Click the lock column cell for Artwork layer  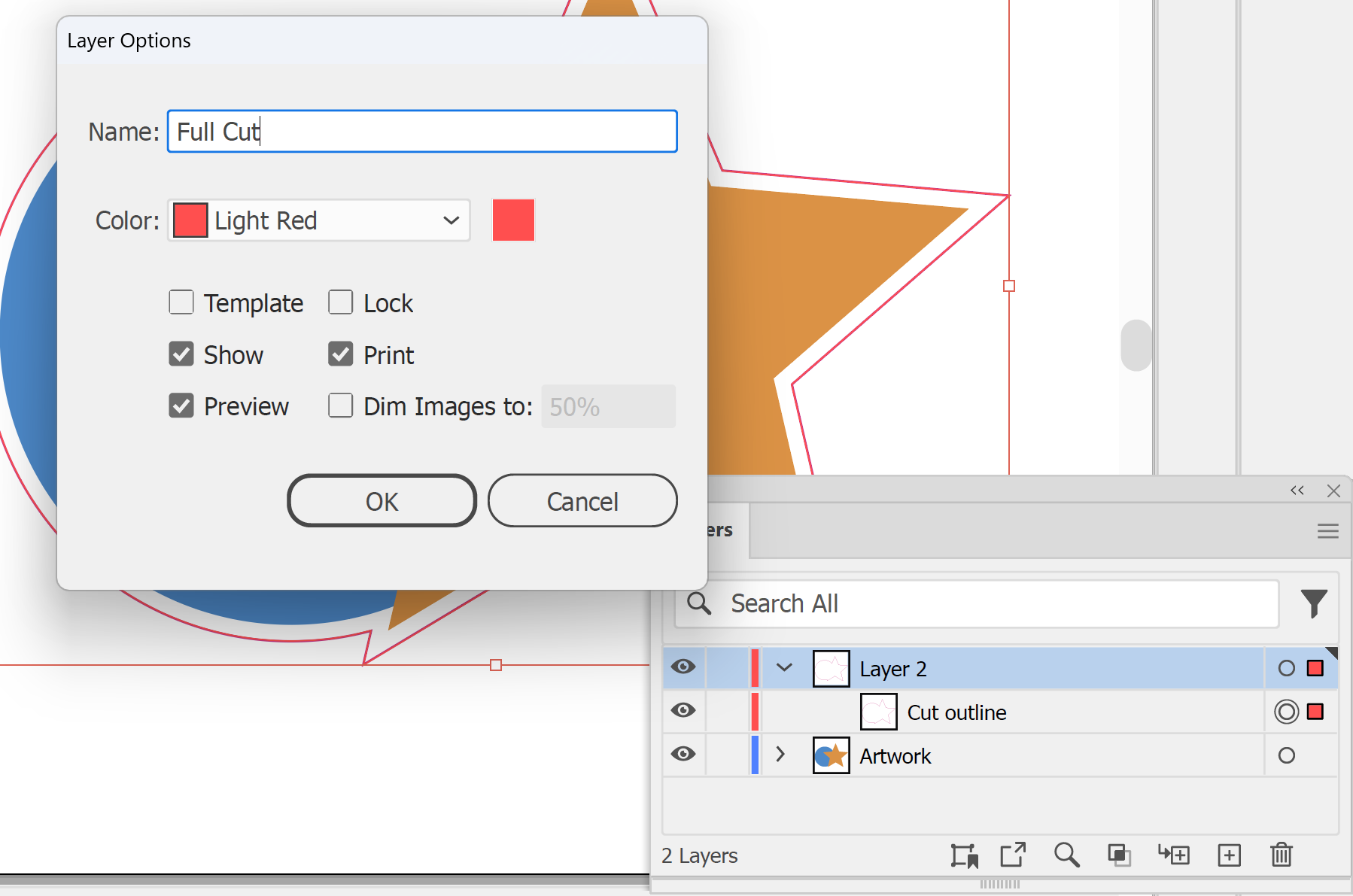(x=728, y=755)
